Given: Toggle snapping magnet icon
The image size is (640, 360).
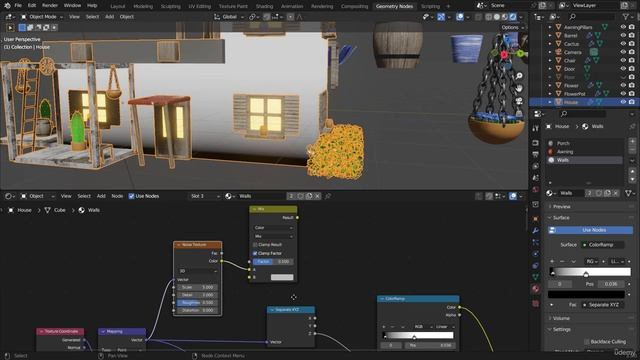Looking at the screenshot, I should tap(267, 17).
